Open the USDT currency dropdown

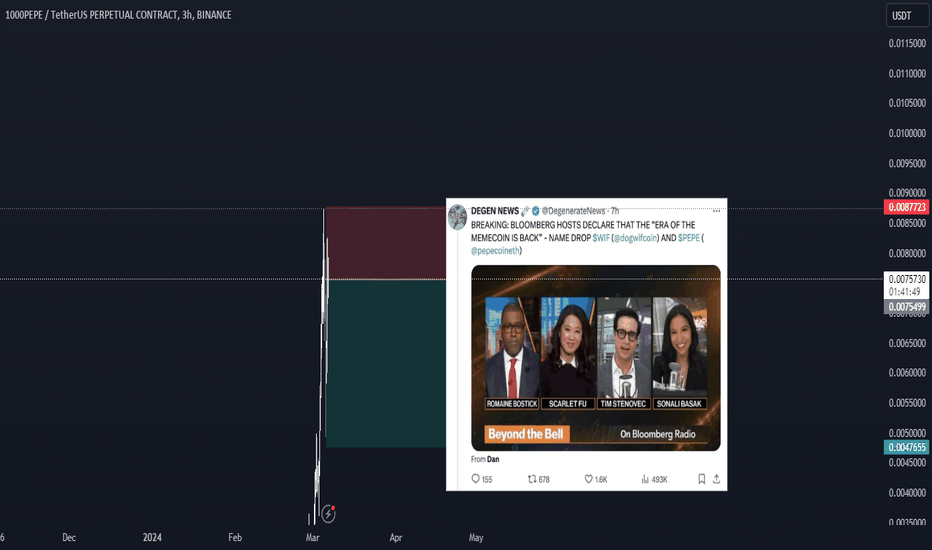907,15
